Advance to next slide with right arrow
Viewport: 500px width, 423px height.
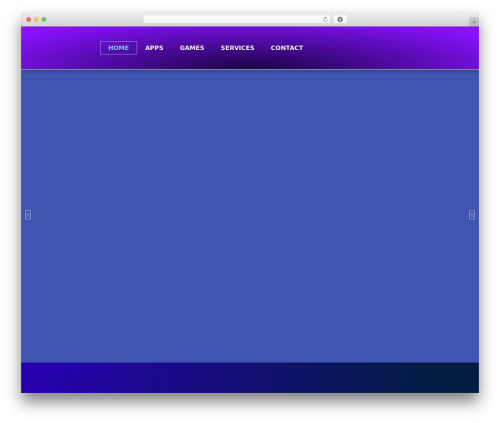472,215
